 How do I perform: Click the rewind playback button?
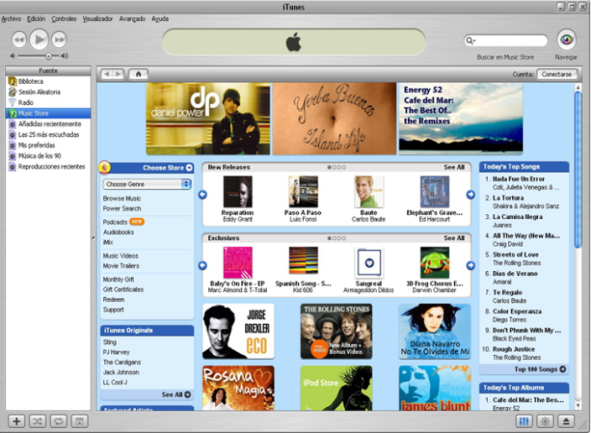click(x=19, y=40)
